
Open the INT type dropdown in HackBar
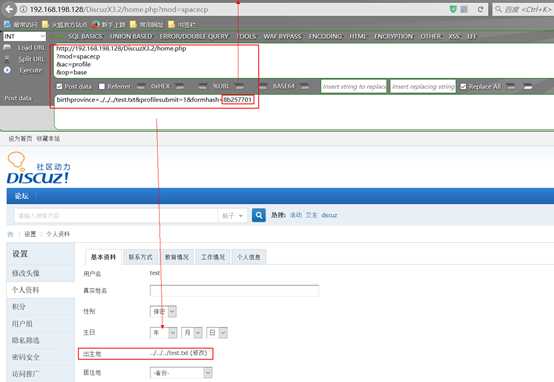point(25,36)
